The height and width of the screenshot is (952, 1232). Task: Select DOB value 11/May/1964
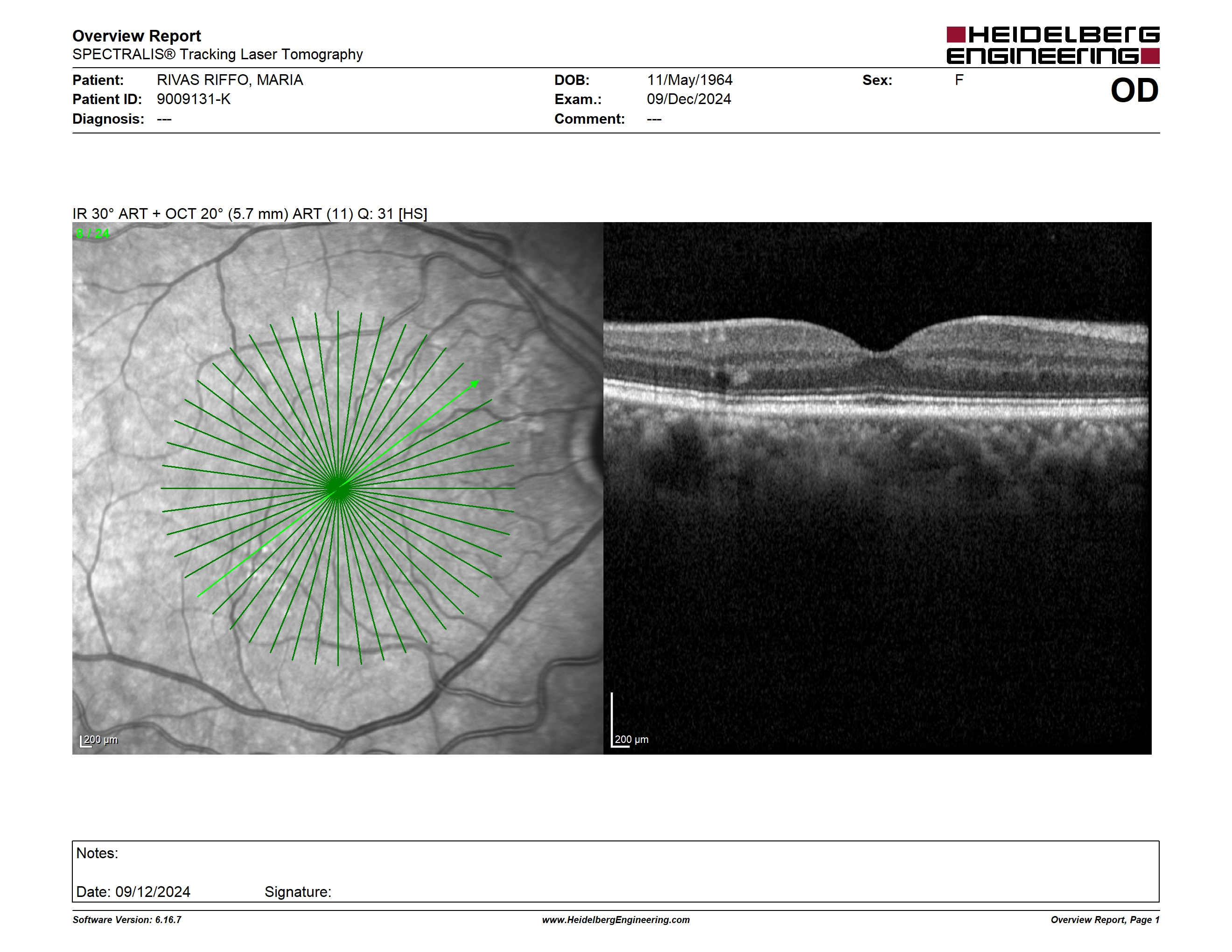689,80
